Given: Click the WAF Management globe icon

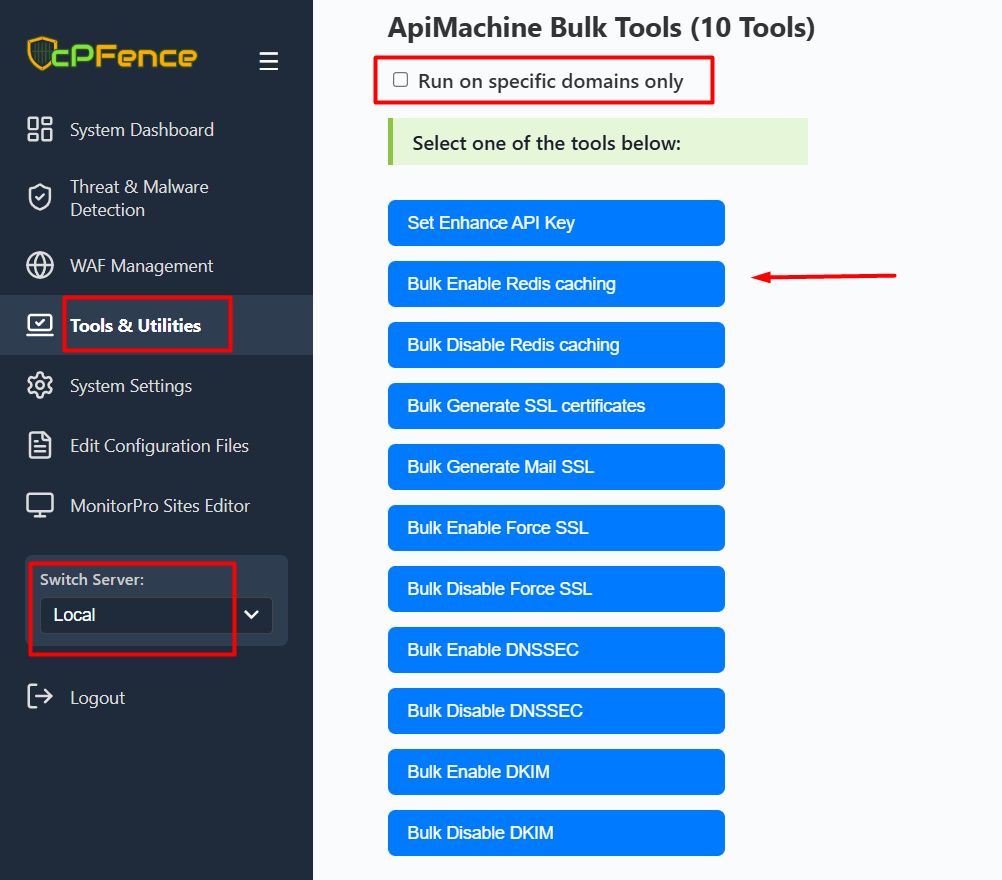Looking at the screenshot, I should pyautogui.click(x=40, y=266).
